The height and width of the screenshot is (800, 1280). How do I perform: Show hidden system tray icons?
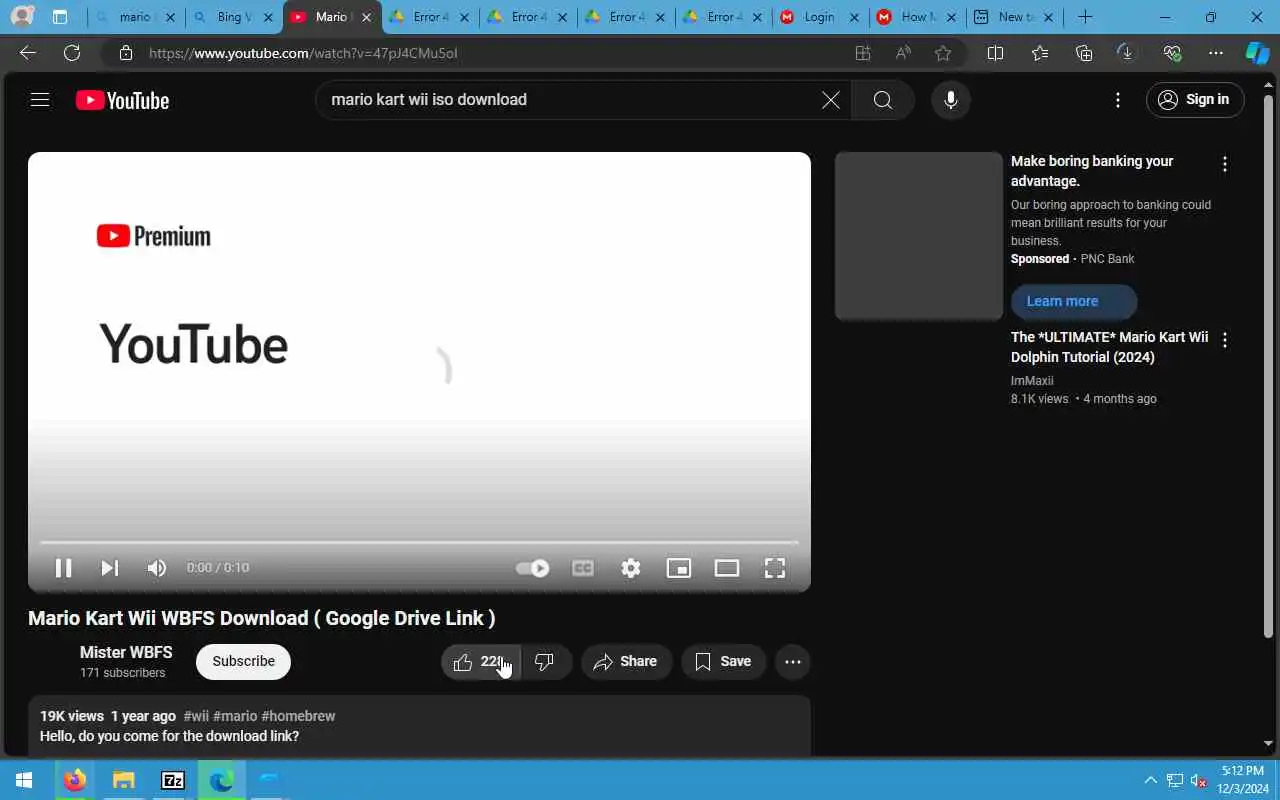pyautogui.click(x=1150, y=780)
